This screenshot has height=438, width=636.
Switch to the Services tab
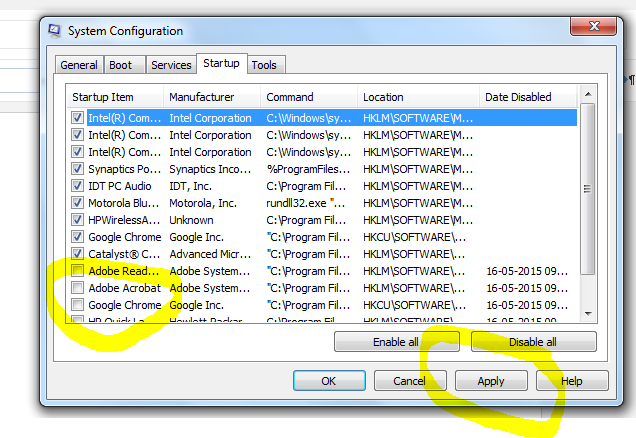click(x=171, y=65)
